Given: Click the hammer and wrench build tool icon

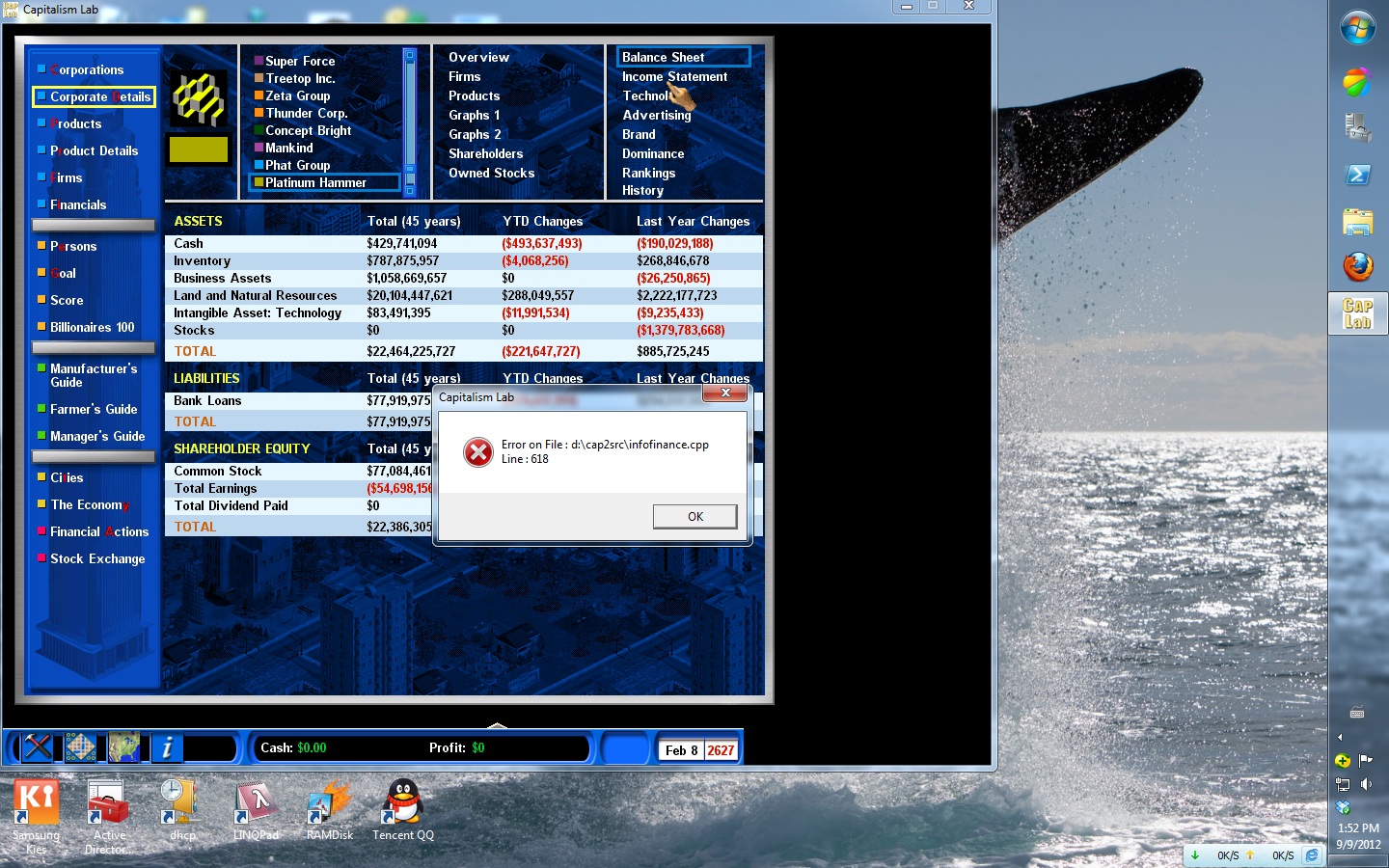Looking at the screenshot, I should (x=37, y=747).
